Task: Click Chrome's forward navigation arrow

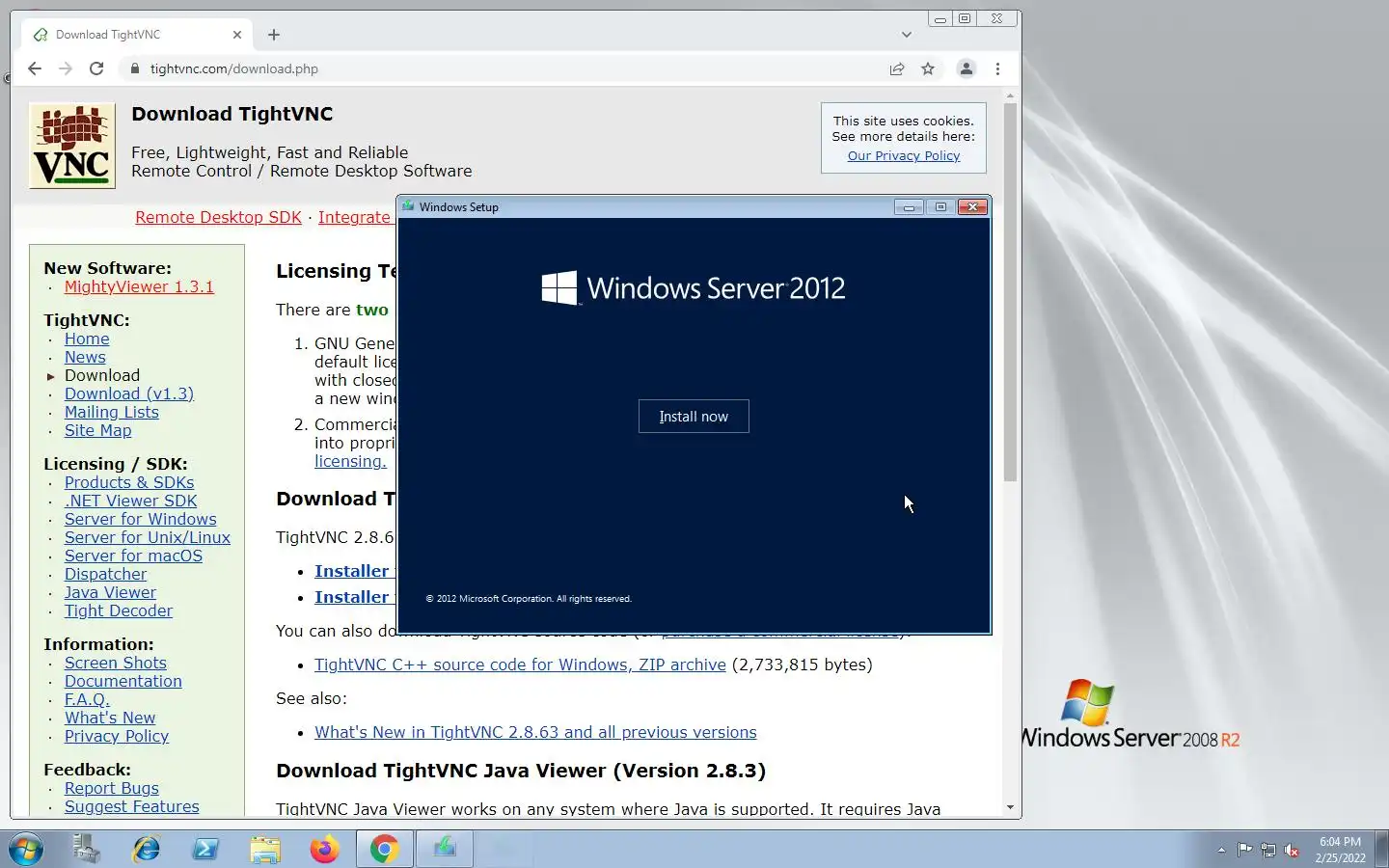Action: [x=66, y=68]
